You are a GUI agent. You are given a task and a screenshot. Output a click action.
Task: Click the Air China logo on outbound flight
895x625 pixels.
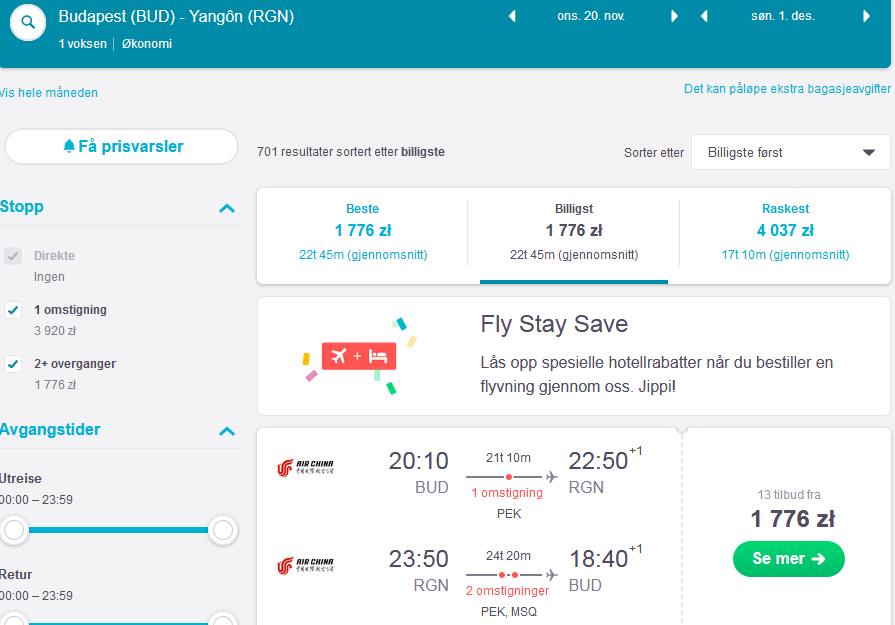305,467
